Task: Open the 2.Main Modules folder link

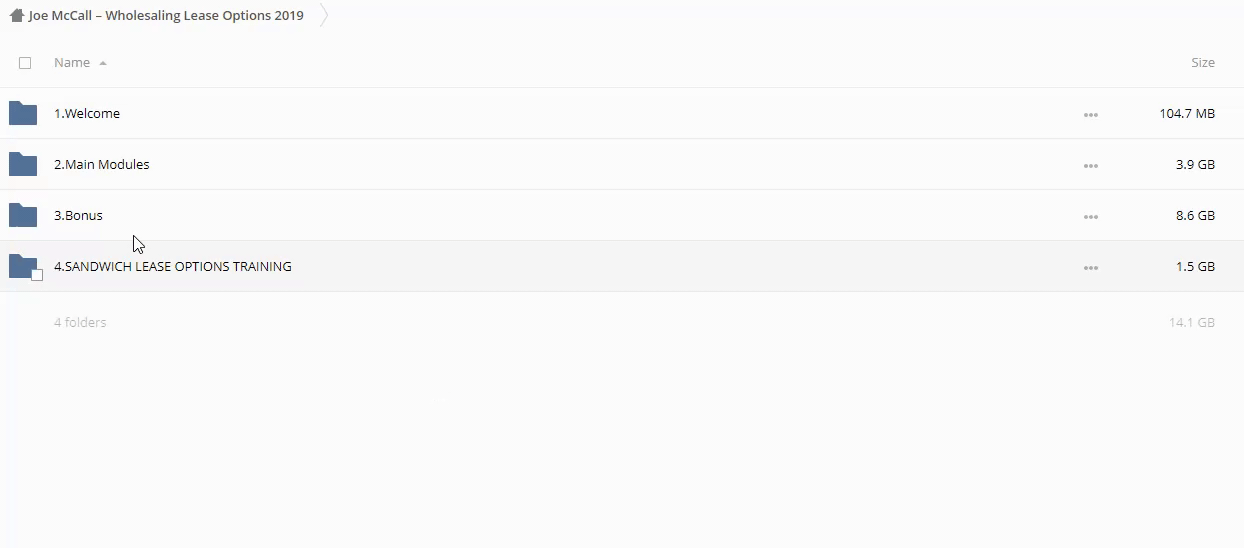Action: 102,165
